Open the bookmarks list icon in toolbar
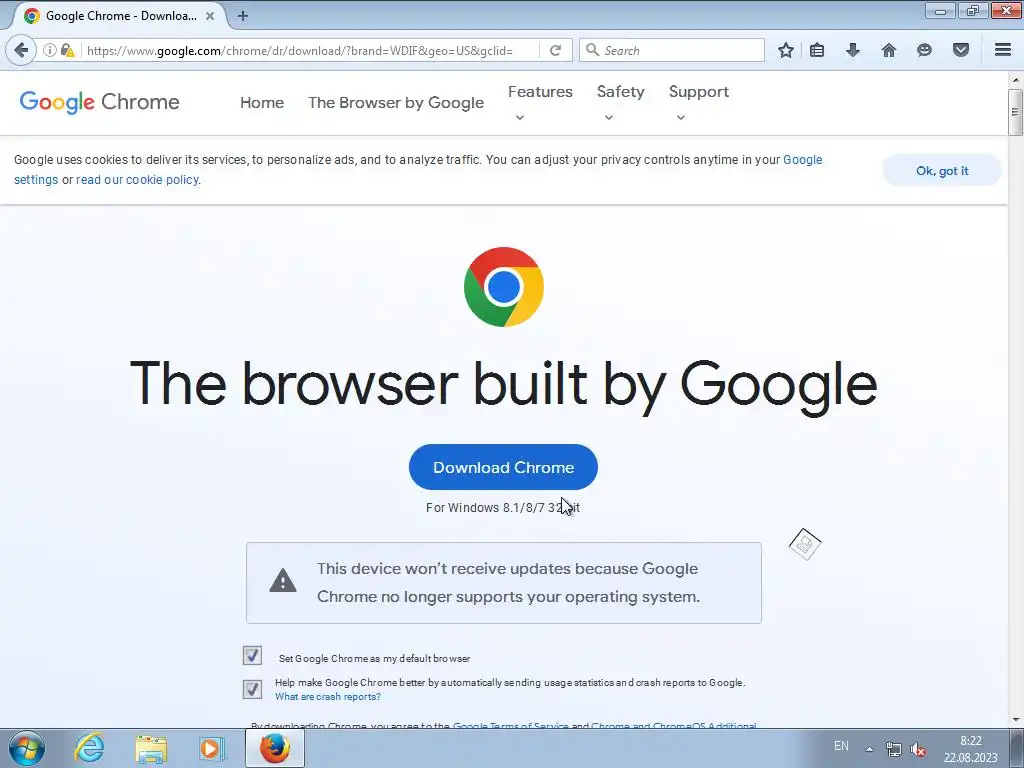 [817, 50]
